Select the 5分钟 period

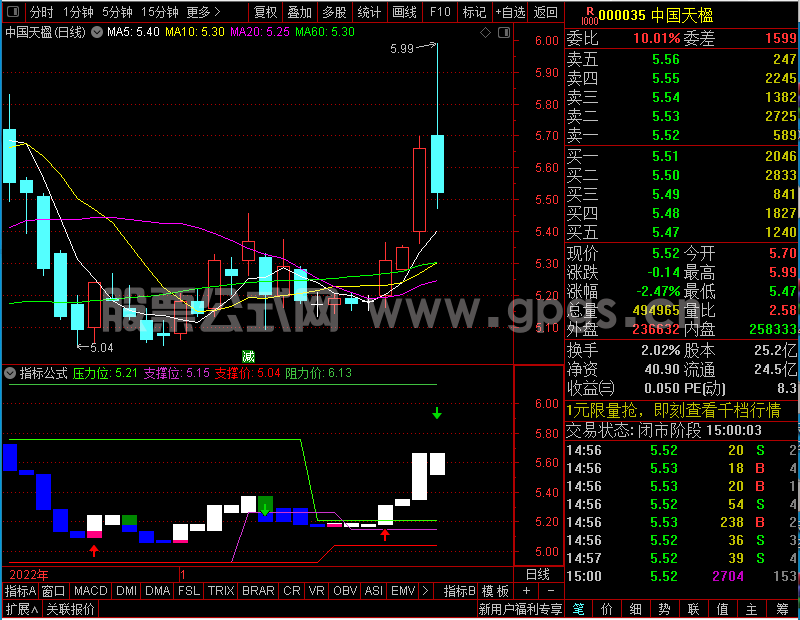pos(117,12)
